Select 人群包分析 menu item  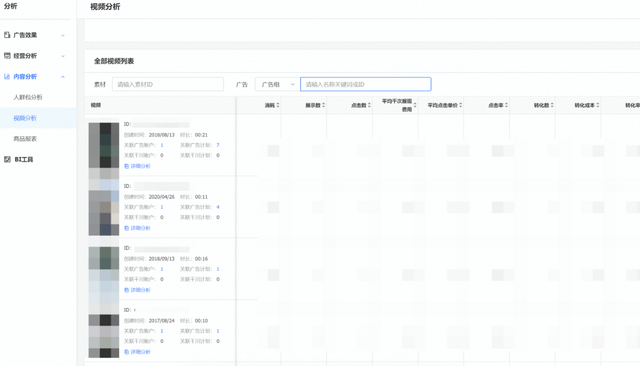pyautogui.click(x=28, y=97)
